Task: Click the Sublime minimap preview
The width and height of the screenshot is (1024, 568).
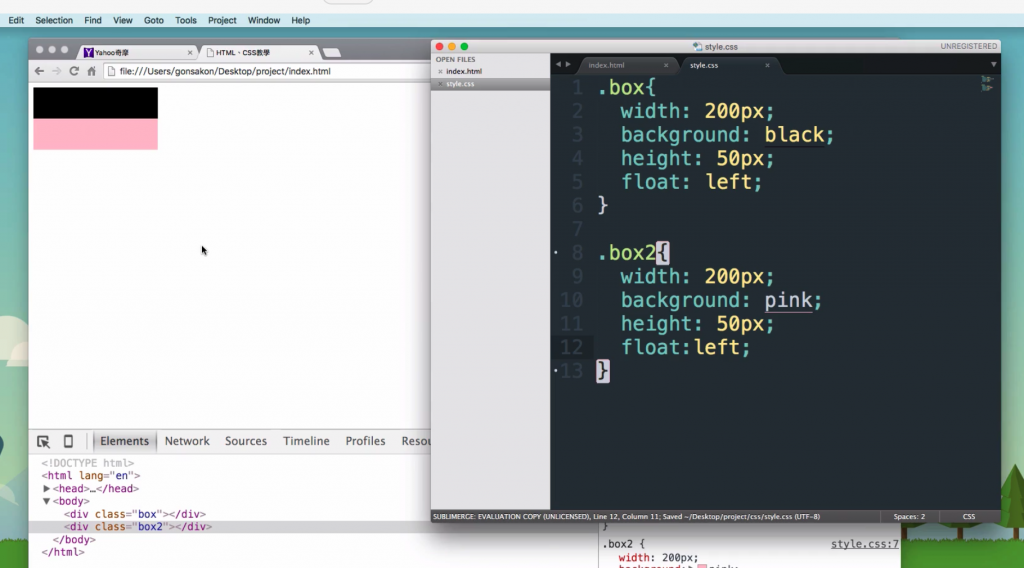Action: 986,83
